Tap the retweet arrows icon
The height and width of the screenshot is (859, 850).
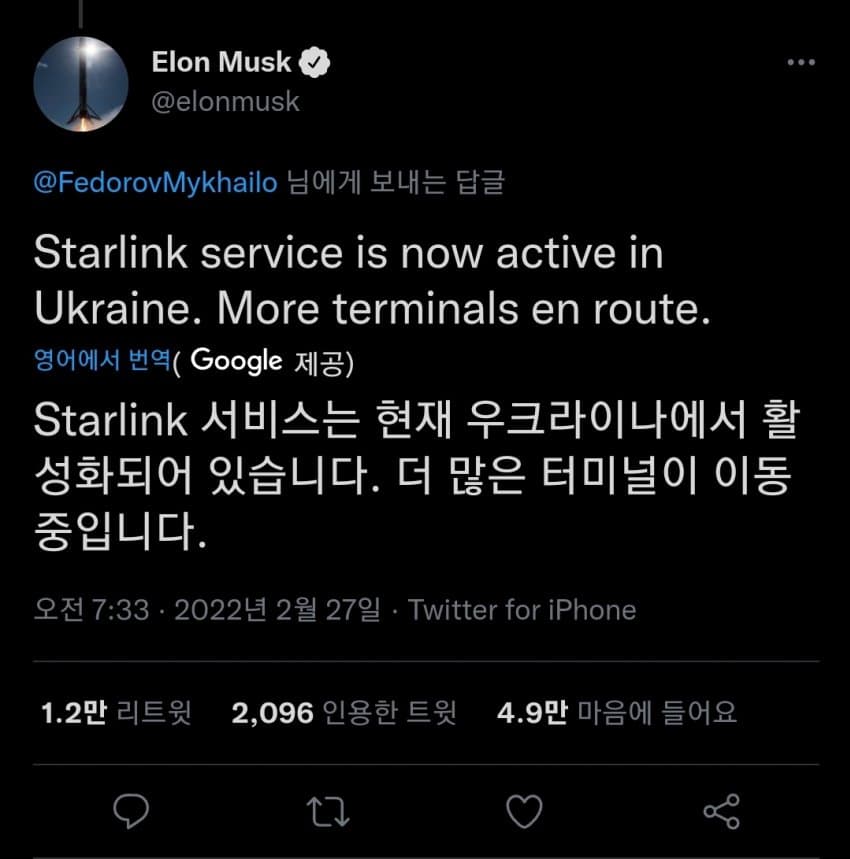[x=327, y=811]
